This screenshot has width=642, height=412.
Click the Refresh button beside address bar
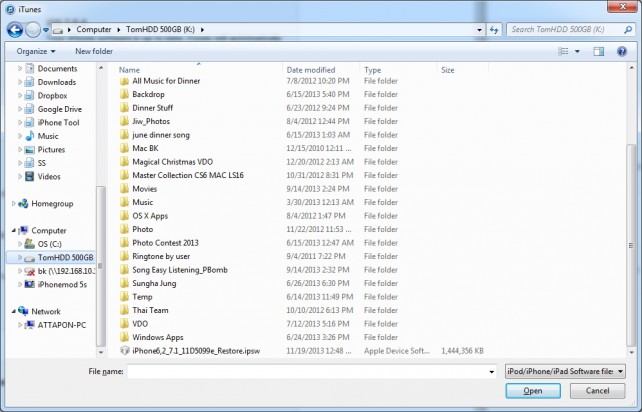[494, 29]
